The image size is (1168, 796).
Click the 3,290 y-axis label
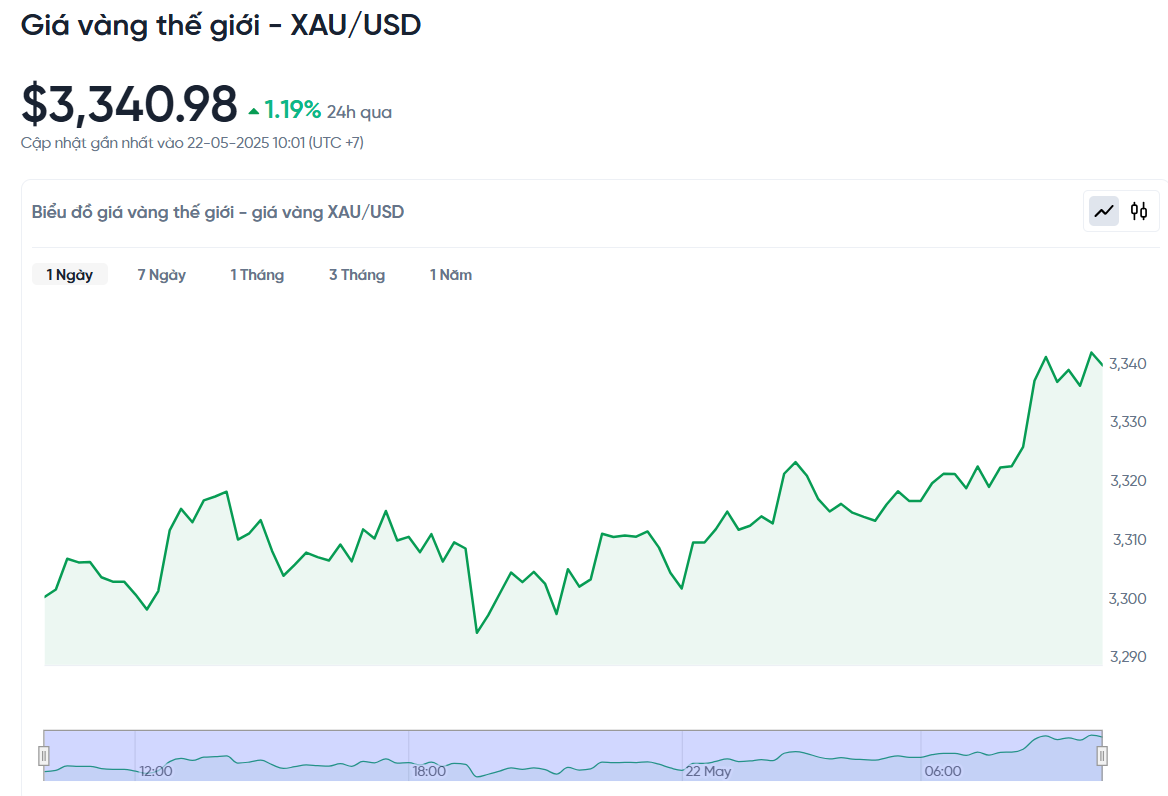click(1128, 657)
